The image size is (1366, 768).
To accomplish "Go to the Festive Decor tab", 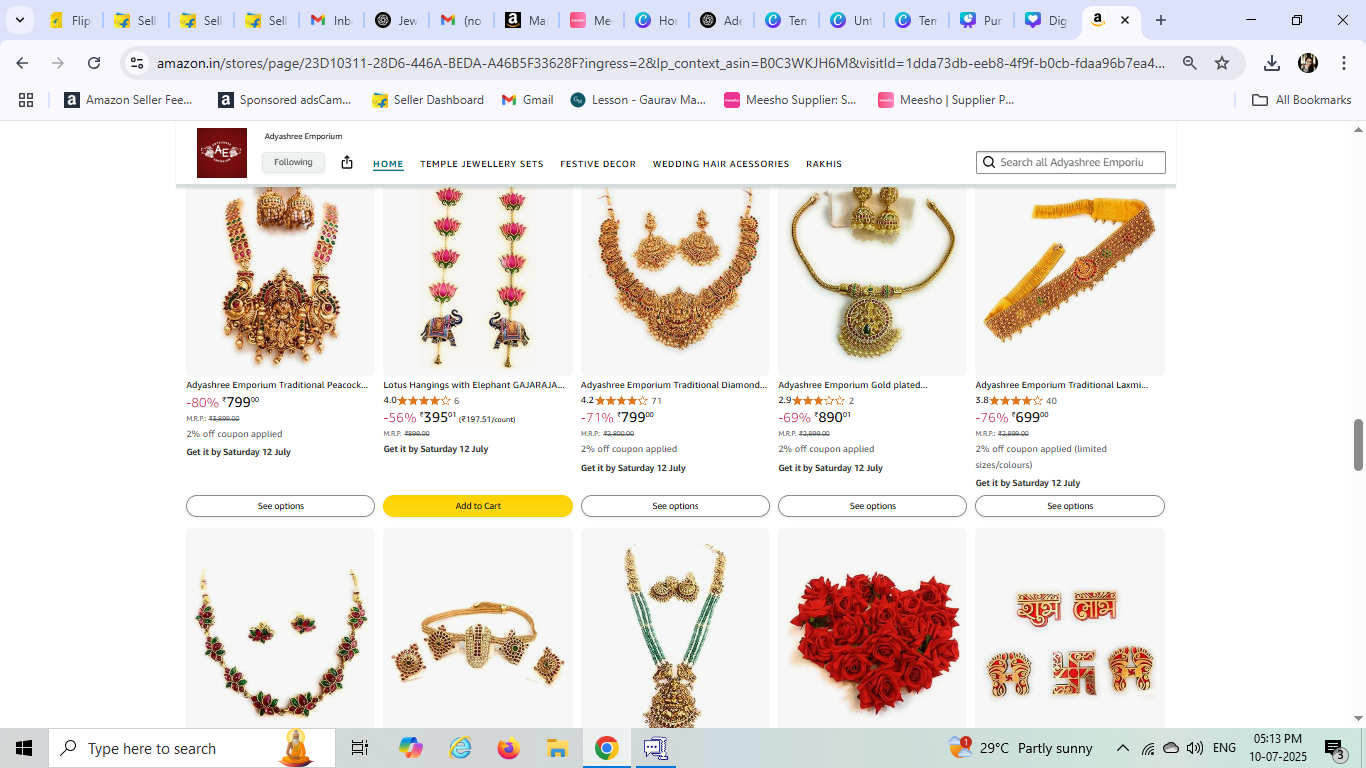I will [x=597, y=164].
